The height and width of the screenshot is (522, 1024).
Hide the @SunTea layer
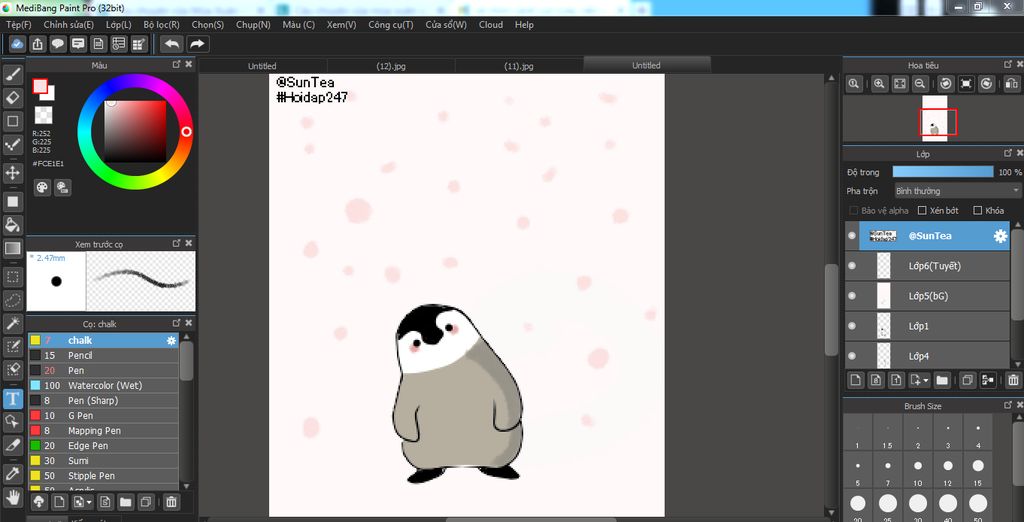point(852,236)
